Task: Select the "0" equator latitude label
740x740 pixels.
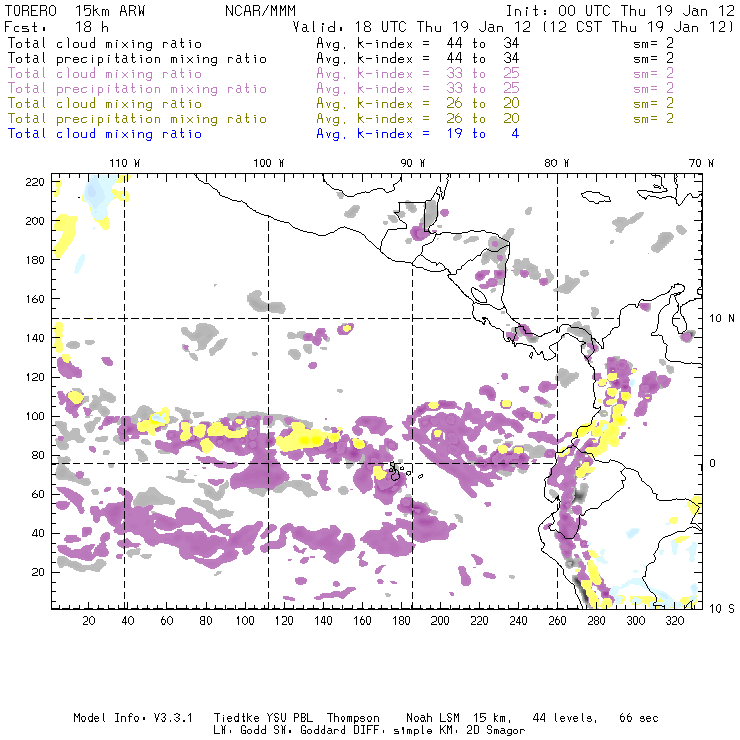Action: click(x=713, y=464)
